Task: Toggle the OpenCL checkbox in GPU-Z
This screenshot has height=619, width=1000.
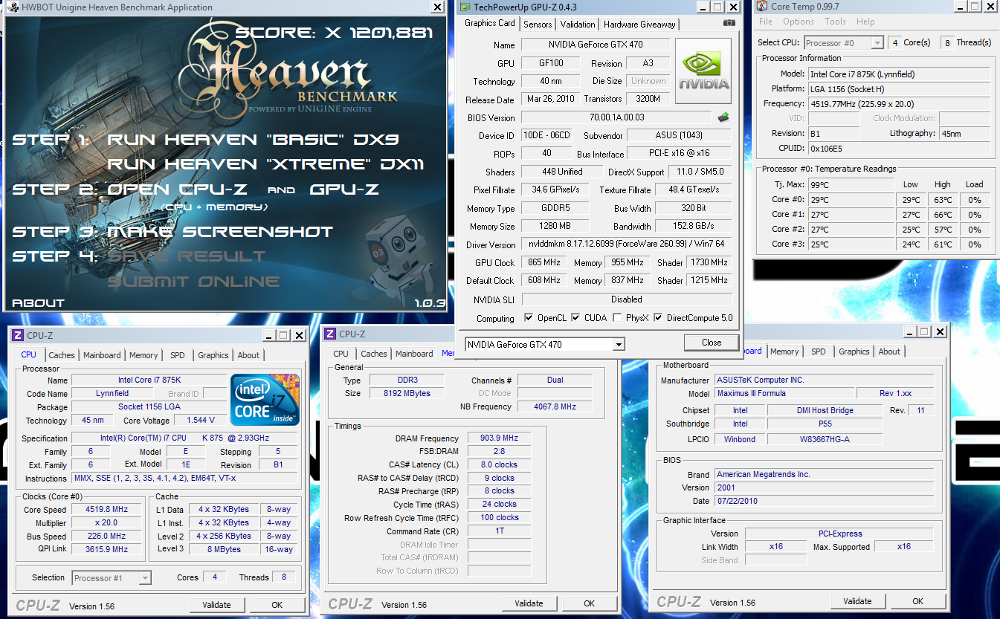Action: pos(528,317)
